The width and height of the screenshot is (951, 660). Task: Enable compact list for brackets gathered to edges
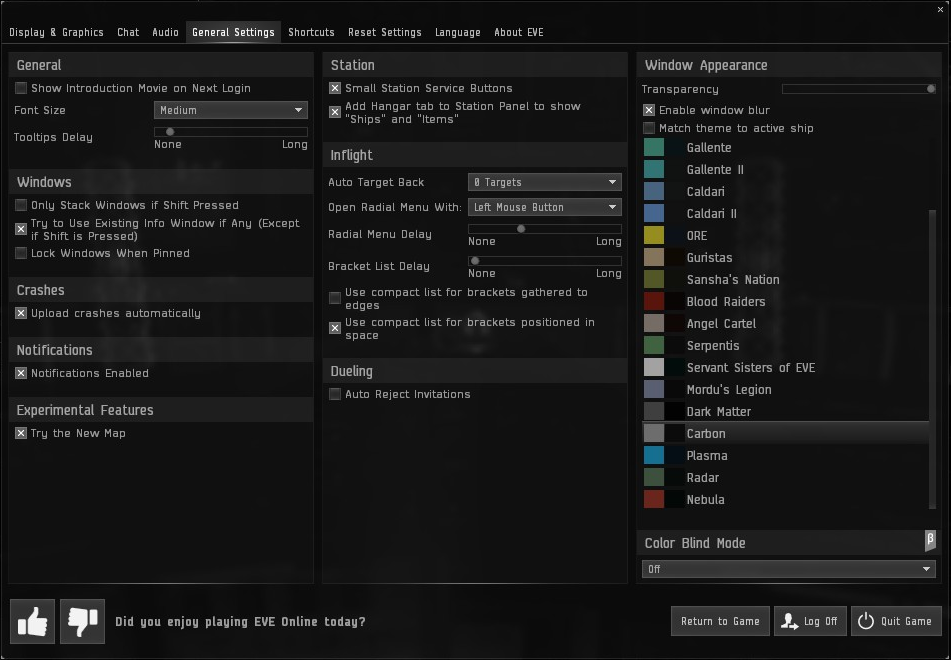[x=335, y=298]
